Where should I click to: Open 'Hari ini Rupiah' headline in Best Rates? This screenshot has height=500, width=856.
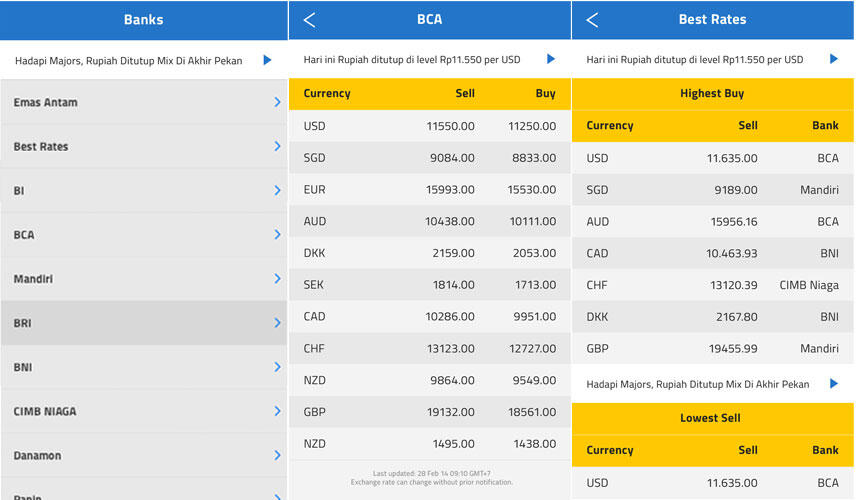tap(694, 59)
